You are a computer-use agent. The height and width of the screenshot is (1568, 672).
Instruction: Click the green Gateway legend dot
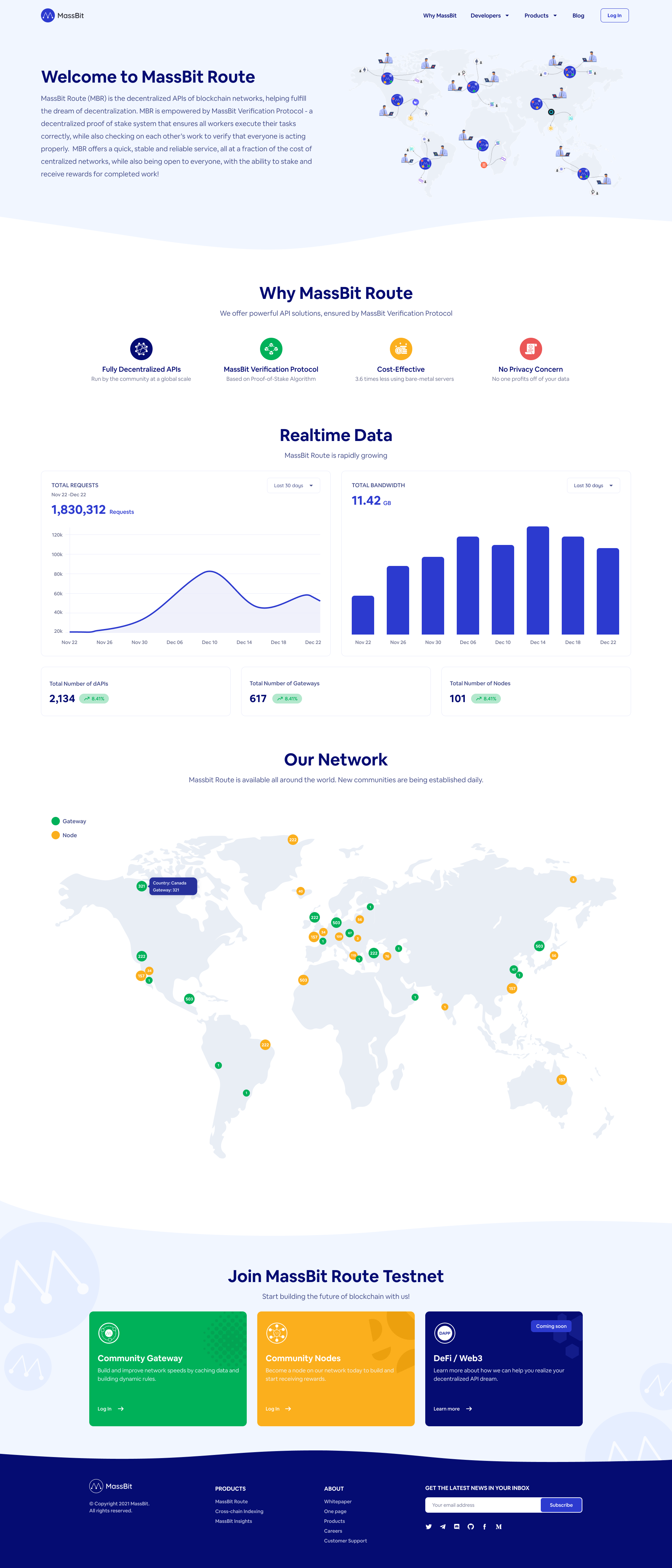(x=55, y=821)
